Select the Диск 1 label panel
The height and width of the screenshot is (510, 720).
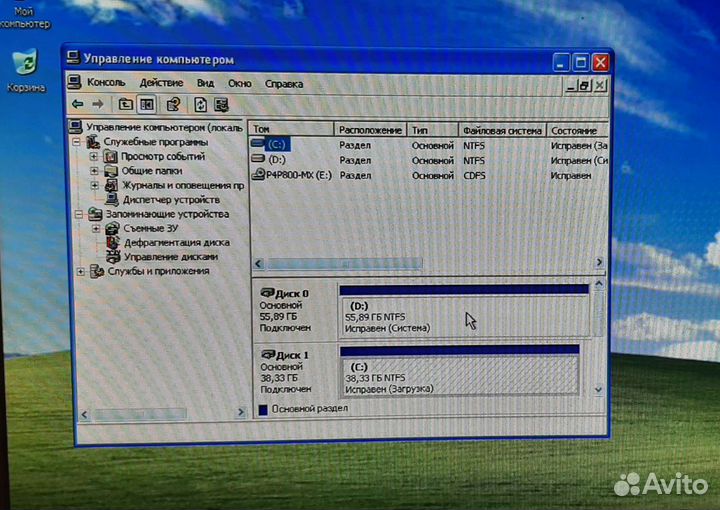click(x=295, y=372)
